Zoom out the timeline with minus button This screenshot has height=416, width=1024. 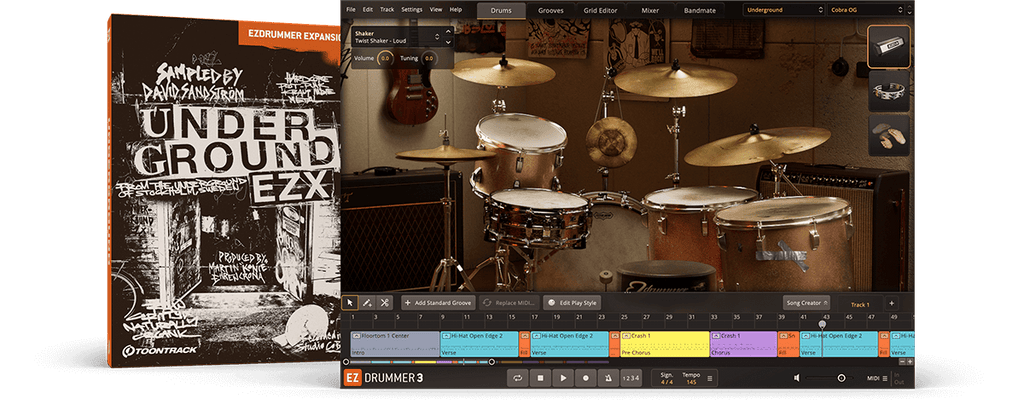click(x=903, y=361)
